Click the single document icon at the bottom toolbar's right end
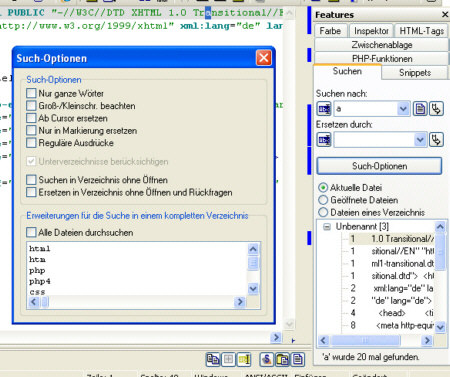The width and height of the screenshot is (450, 377). [298, 359]
